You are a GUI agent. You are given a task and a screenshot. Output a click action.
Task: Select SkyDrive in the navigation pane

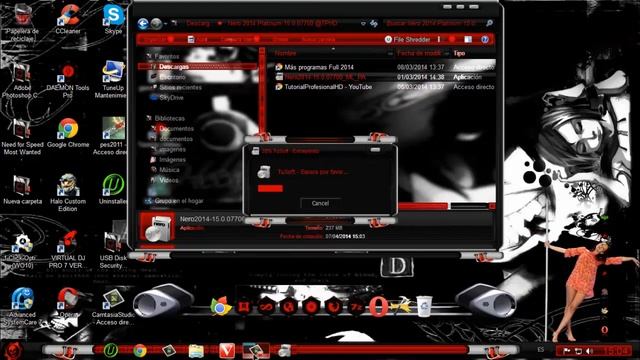point(171,98)
